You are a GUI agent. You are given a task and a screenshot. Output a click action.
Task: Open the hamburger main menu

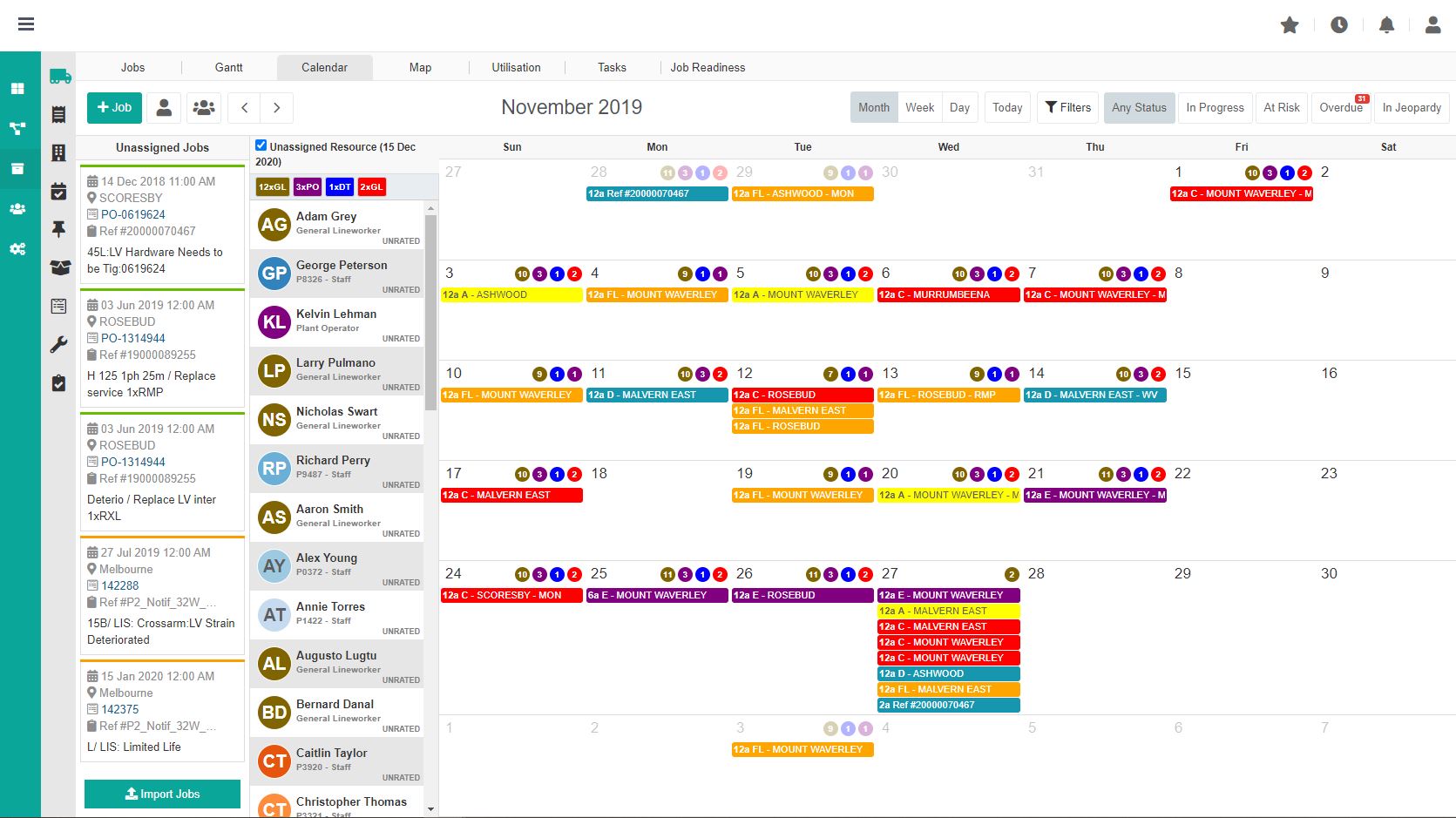click(x=26, y=24)
